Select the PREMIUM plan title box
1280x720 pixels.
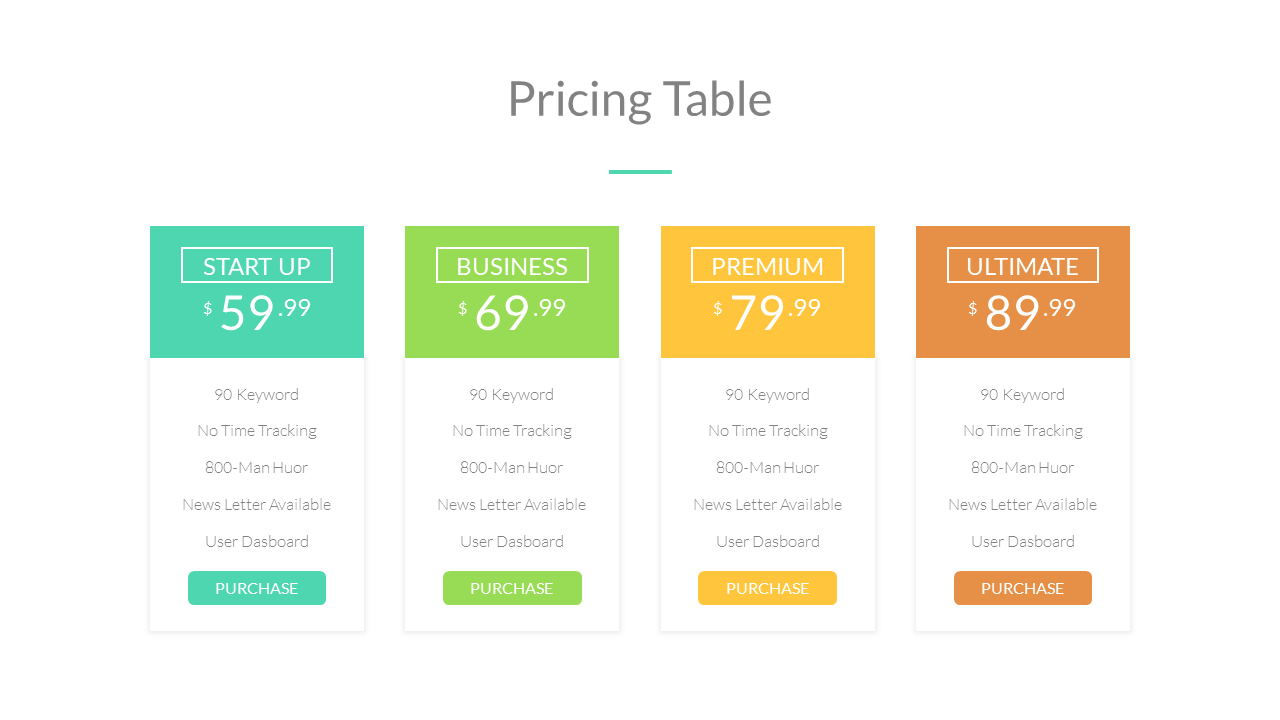pos(767,266)
